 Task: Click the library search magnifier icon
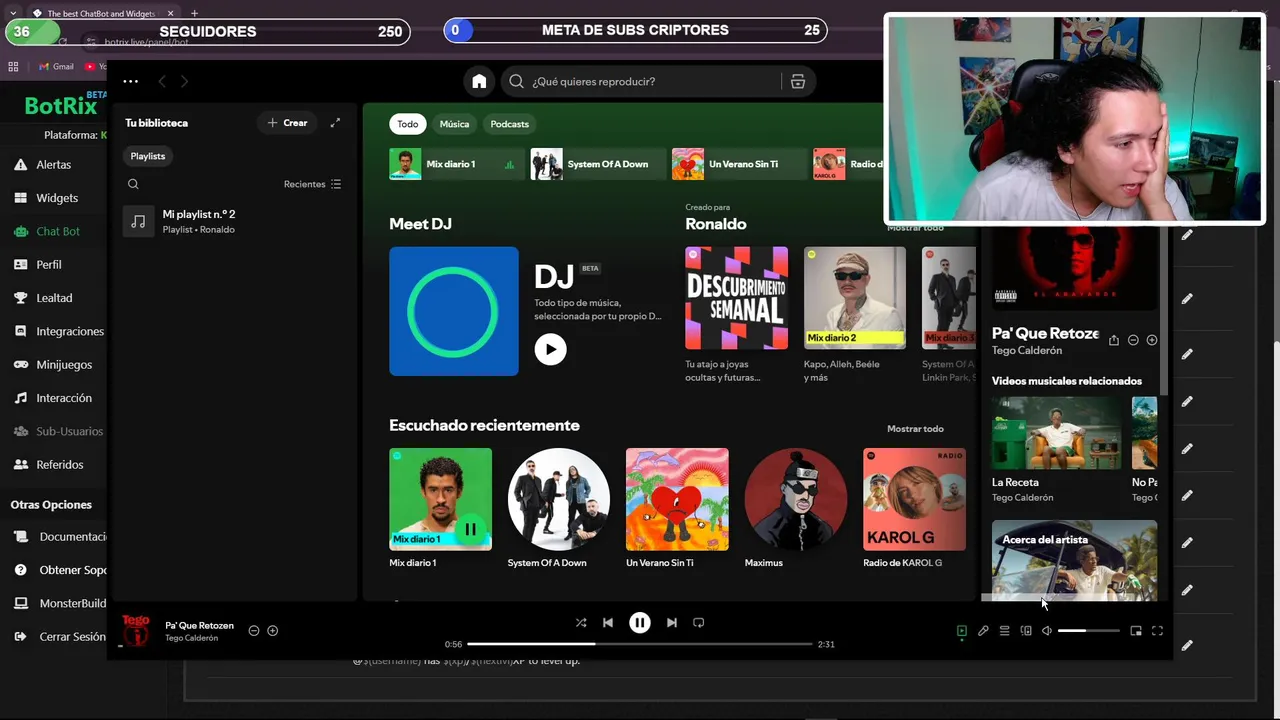click(x=133, y=184)
